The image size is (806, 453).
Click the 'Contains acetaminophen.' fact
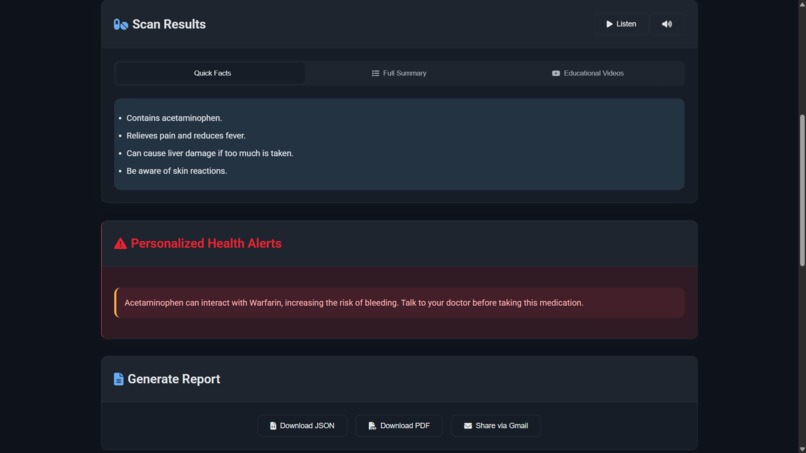coord(174,118)
